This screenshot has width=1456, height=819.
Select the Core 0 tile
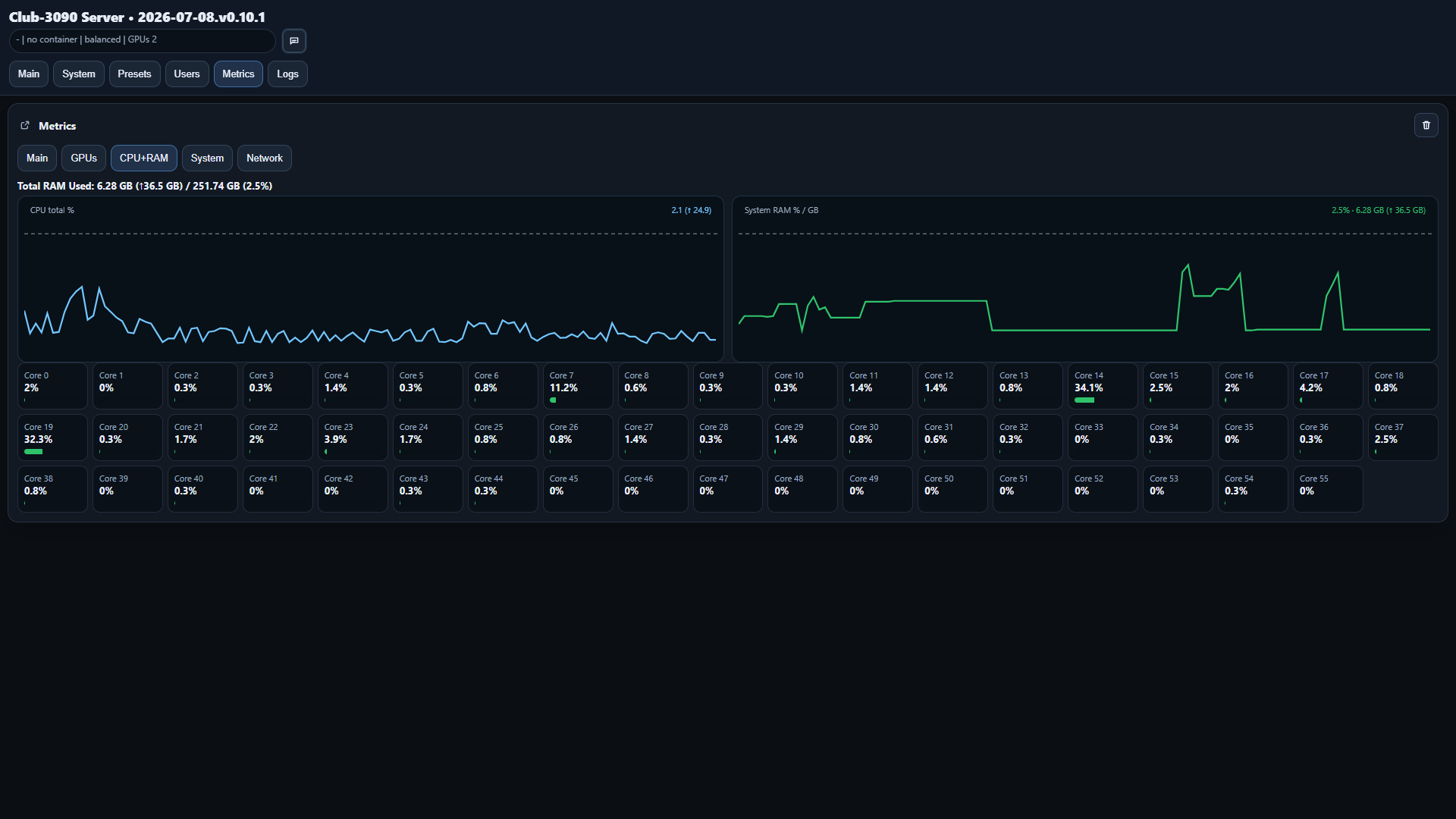pyautogui.click(x=52, y=386)
